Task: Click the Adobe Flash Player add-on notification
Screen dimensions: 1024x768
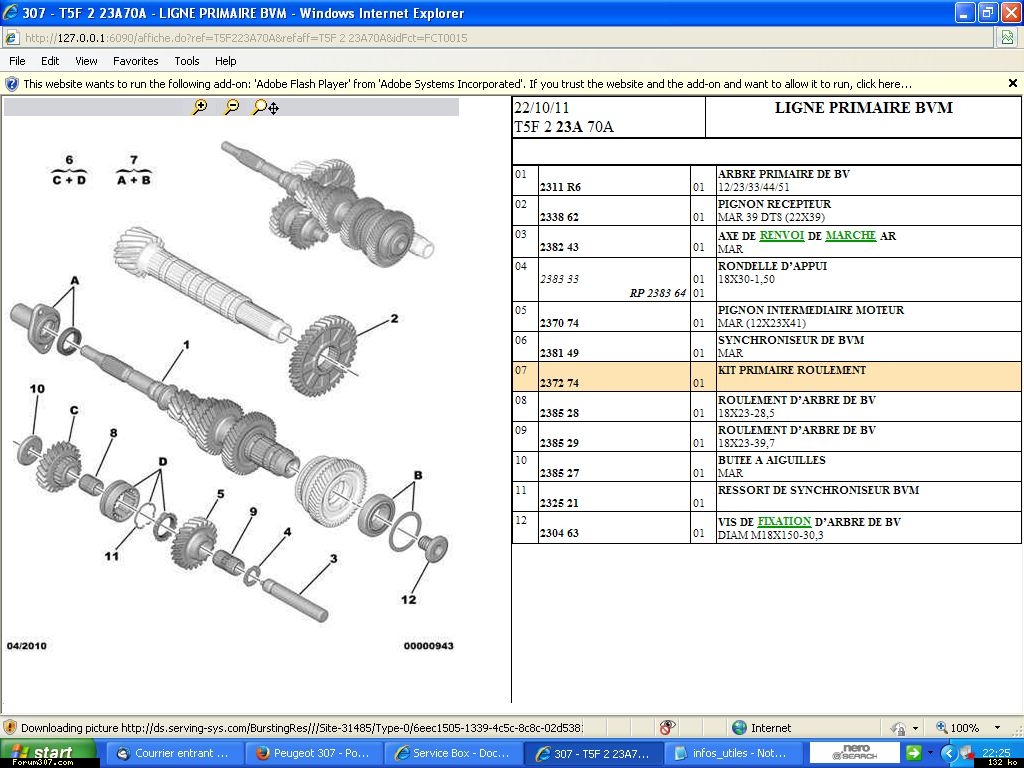Action: [467, 84]
